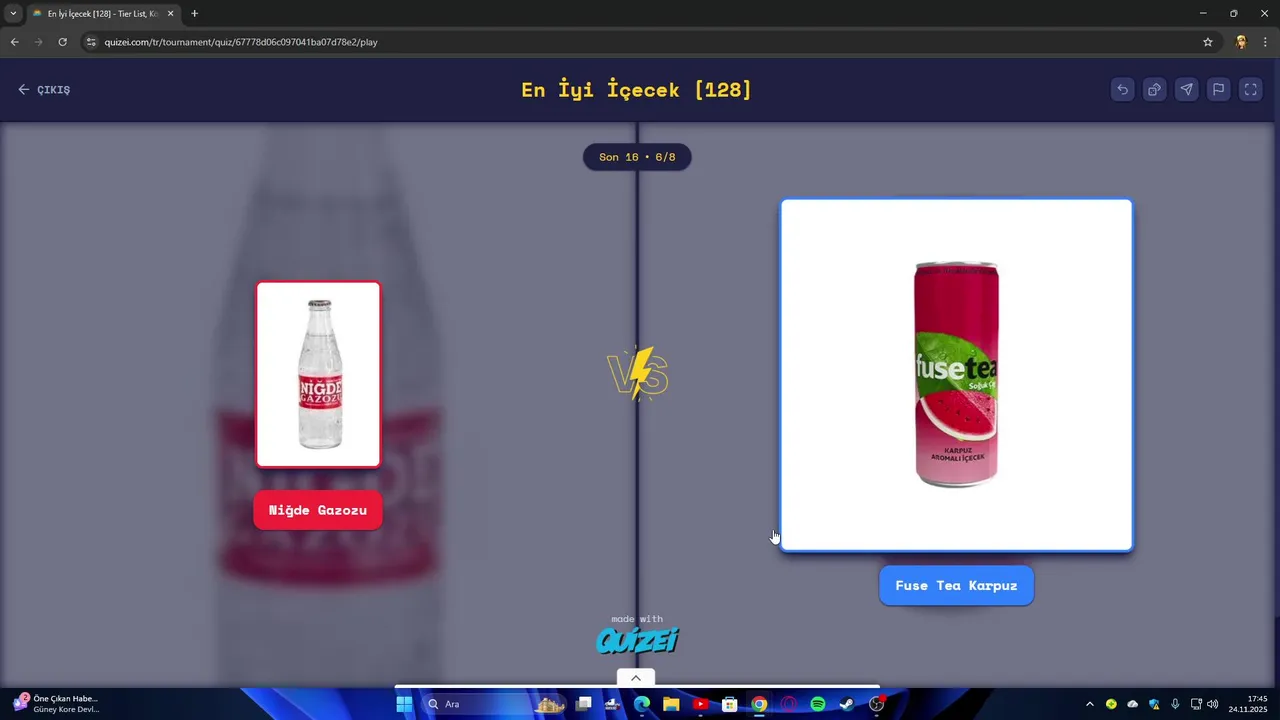Open OneDrive cloud tray icon
This screenshot has height=720, width=1280.
click(1132, 704)
